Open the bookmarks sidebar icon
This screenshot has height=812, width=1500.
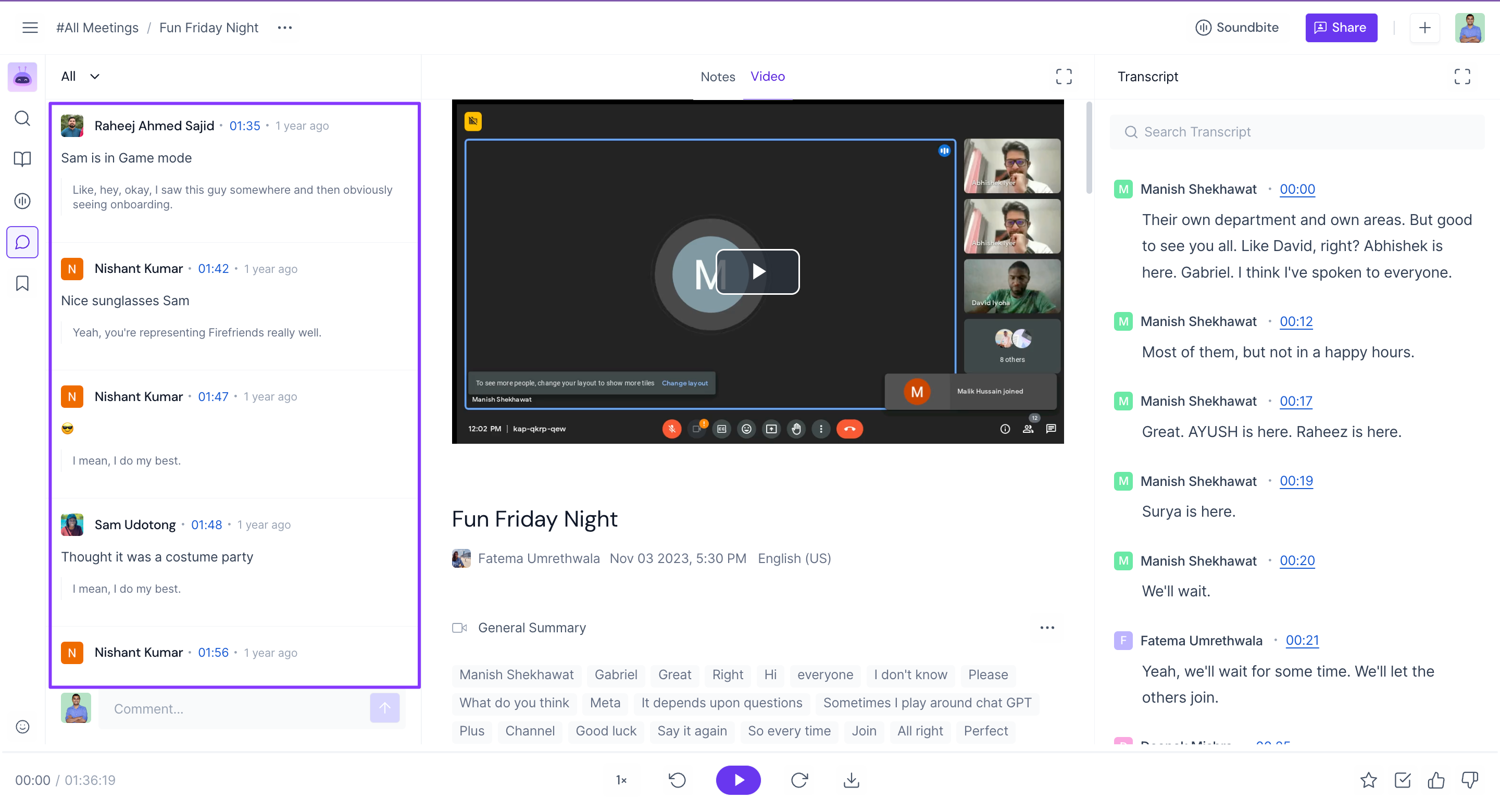(22, 283)
